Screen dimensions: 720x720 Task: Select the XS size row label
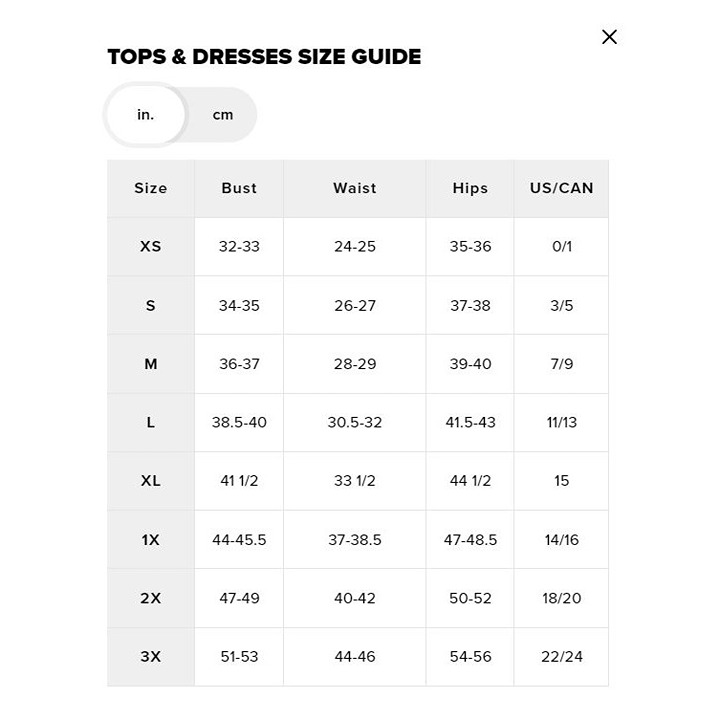point(151,247)
